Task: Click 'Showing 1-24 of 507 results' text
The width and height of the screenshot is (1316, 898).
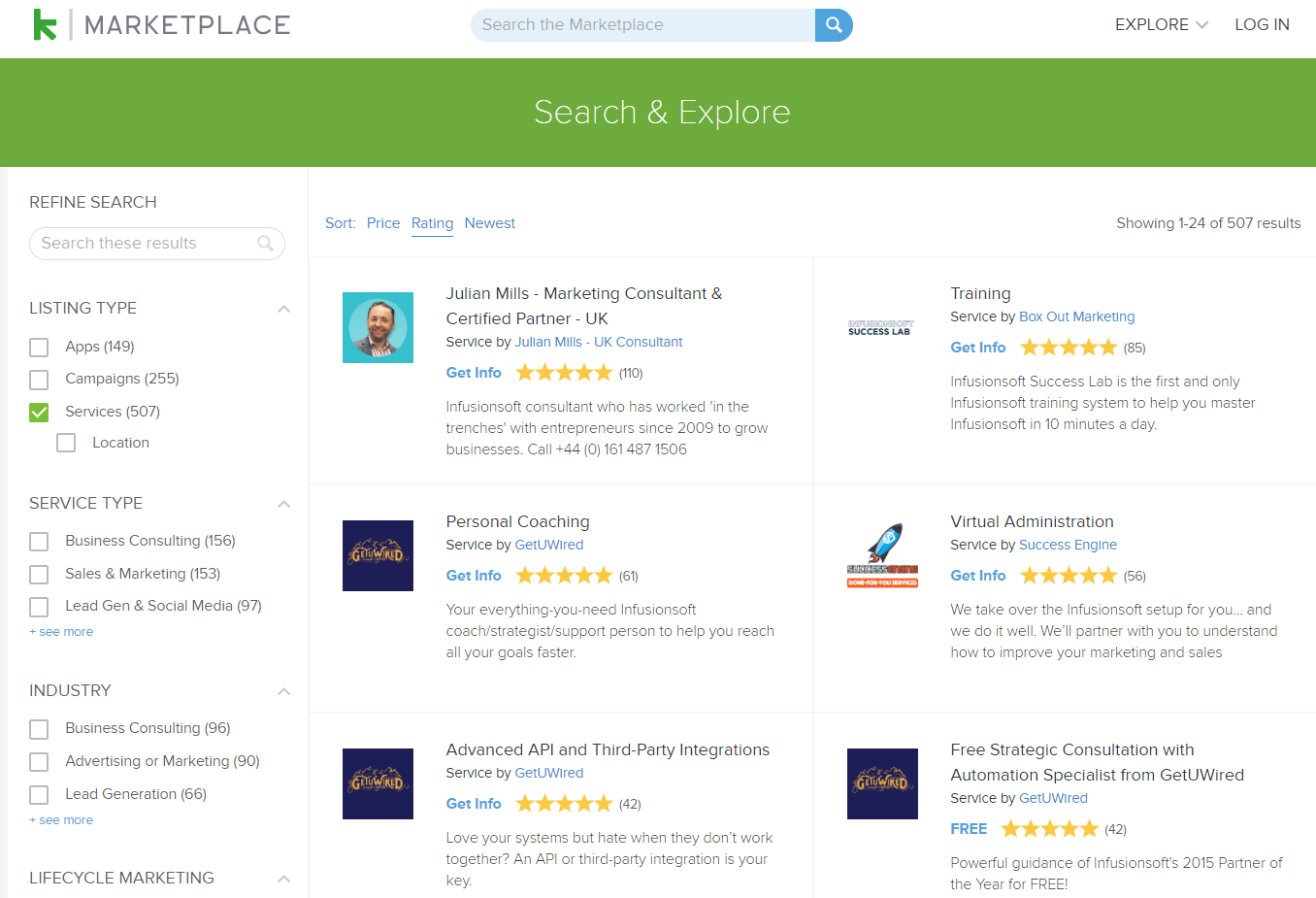Action: [x=1208, y=223]
